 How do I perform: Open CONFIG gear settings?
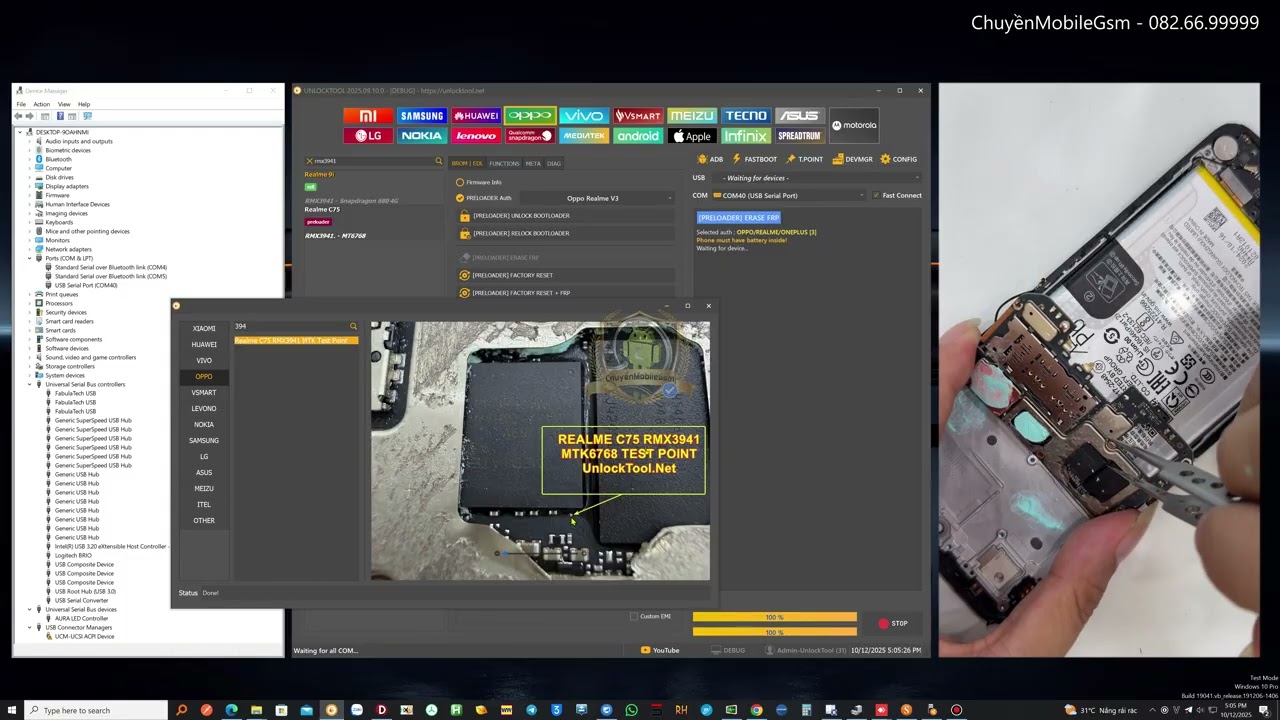pyautogui.click(x=898, y=159)
